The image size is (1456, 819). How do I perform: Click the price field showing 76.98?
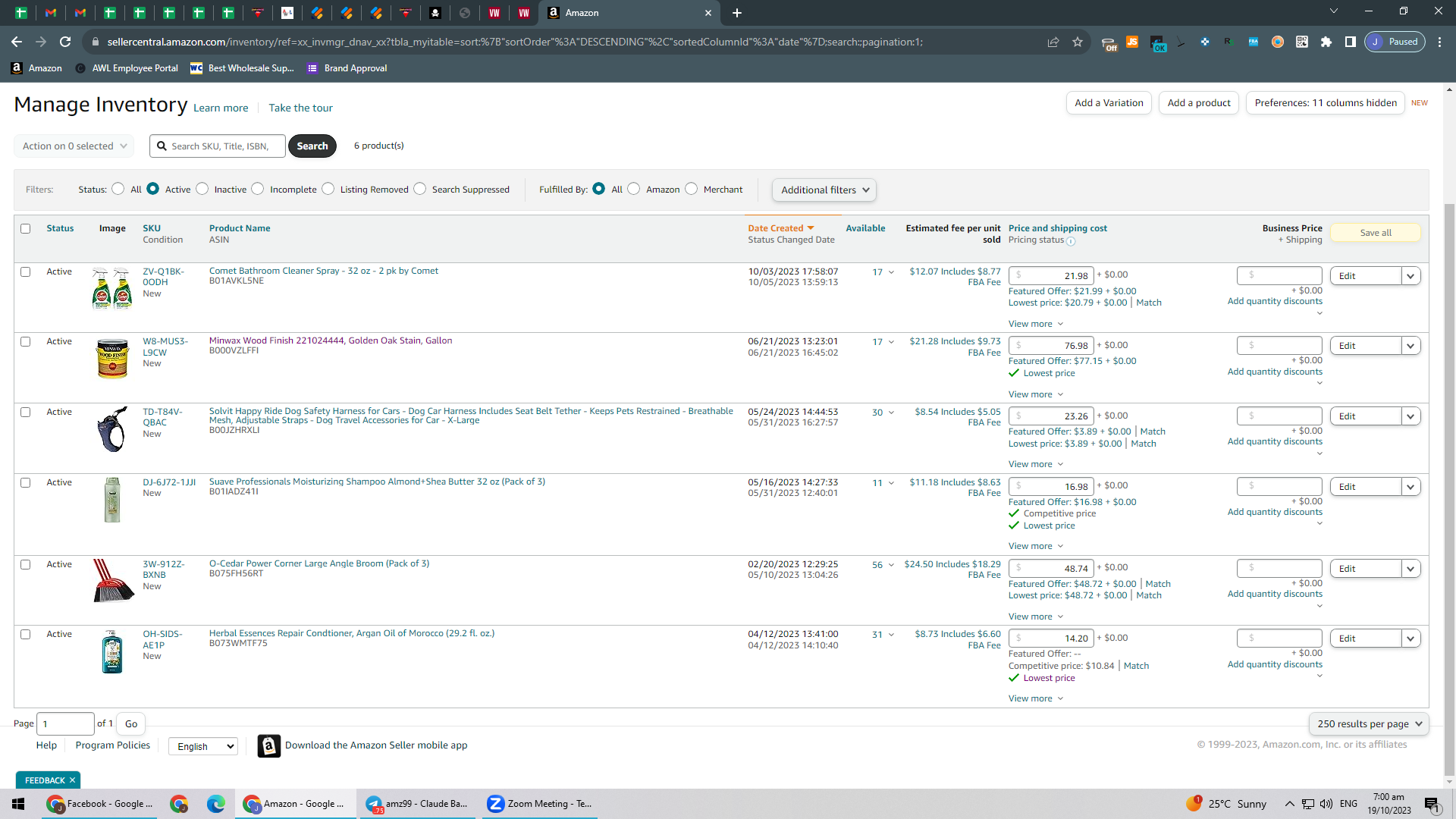click(x=1051, y=346)
